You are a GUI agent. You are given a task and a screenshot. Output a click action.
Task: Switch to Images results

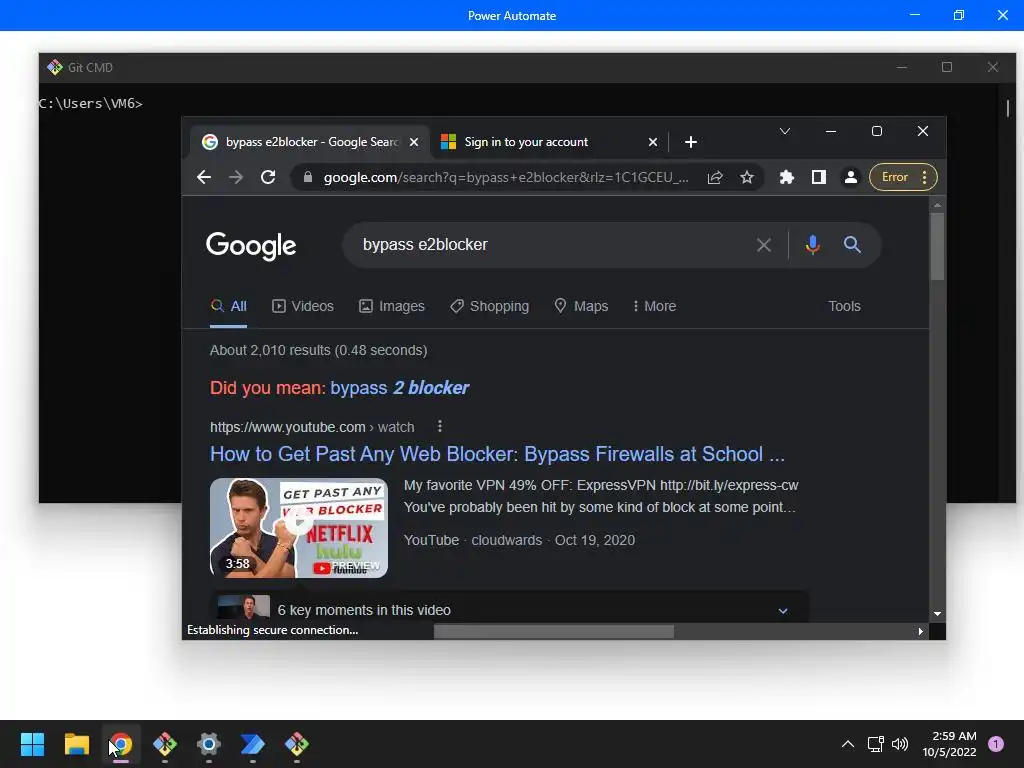tap(392, 306)
